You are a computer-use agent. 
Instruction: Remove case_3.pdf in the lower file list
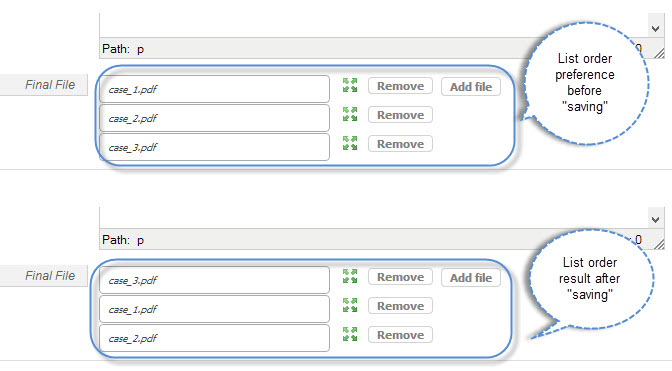[x=400, y=277]
